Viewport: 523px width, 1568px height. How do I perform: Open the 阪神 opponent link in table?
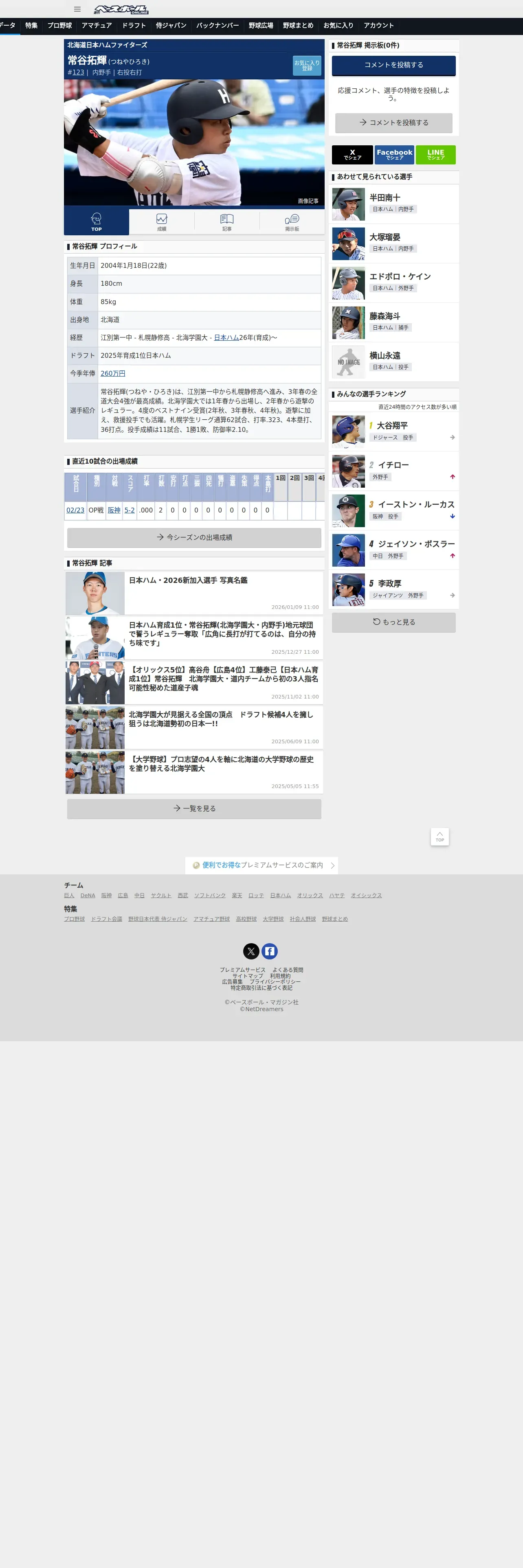coord(114,510)
